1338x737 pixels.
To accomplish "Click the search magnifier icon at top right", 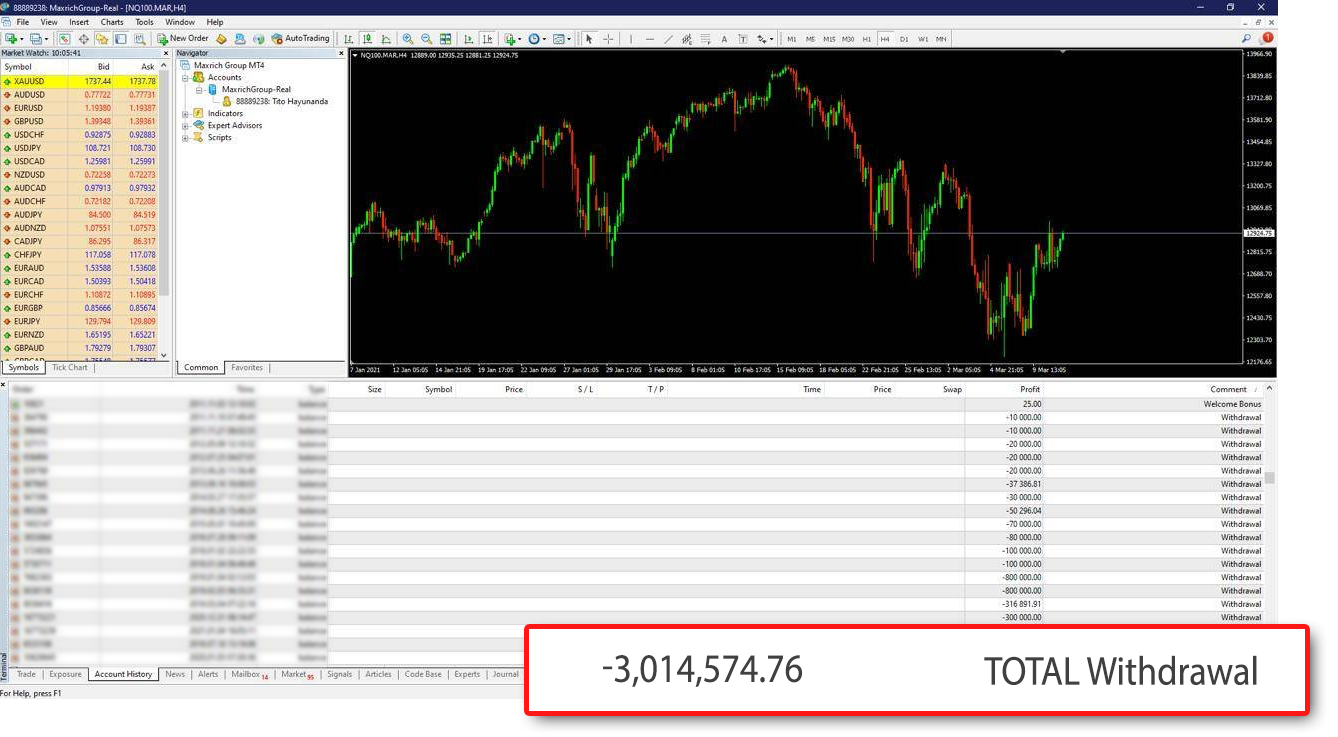I will coord(1248,38).
